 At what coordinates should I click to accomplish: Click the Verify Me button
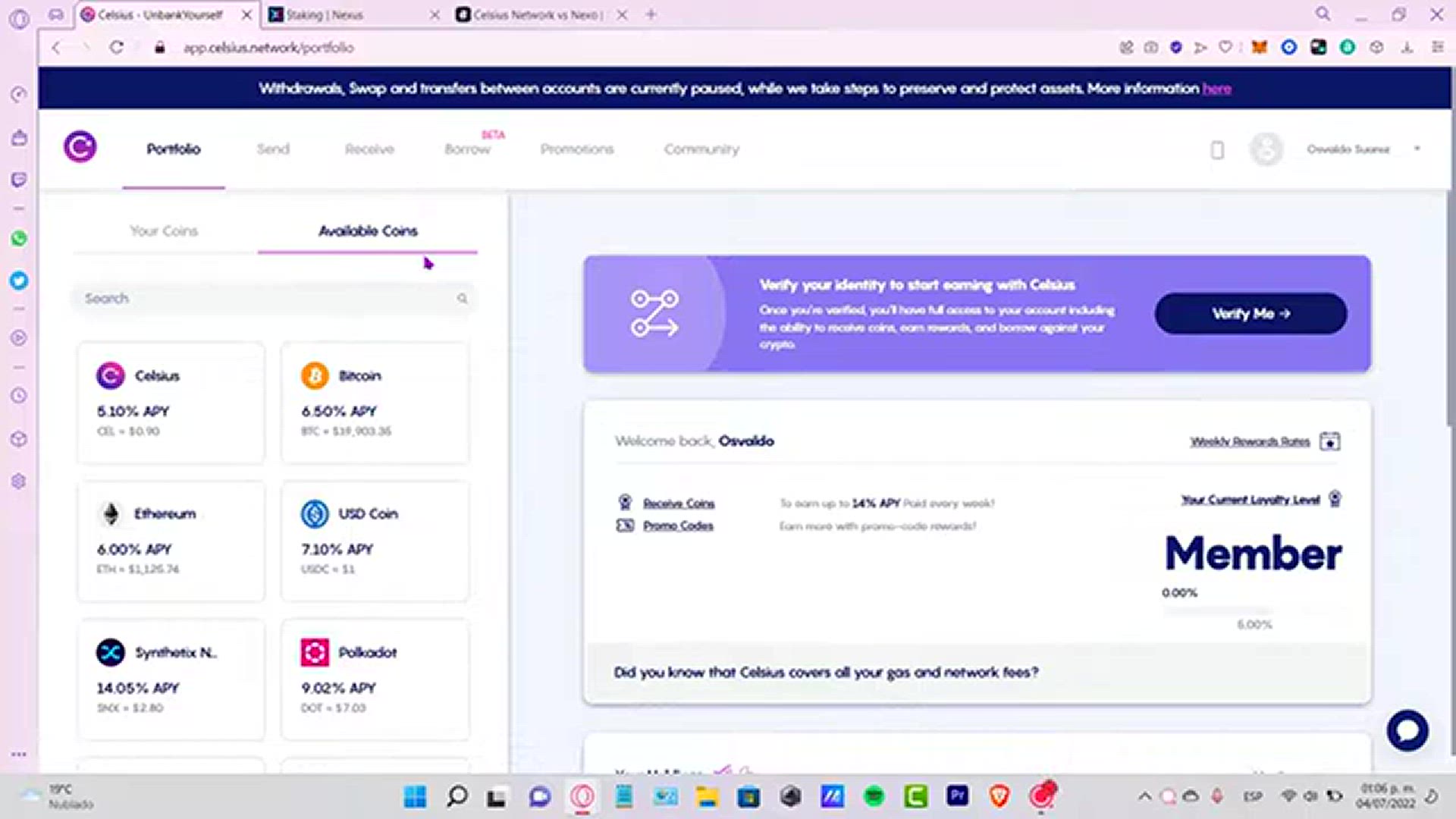1250,313
